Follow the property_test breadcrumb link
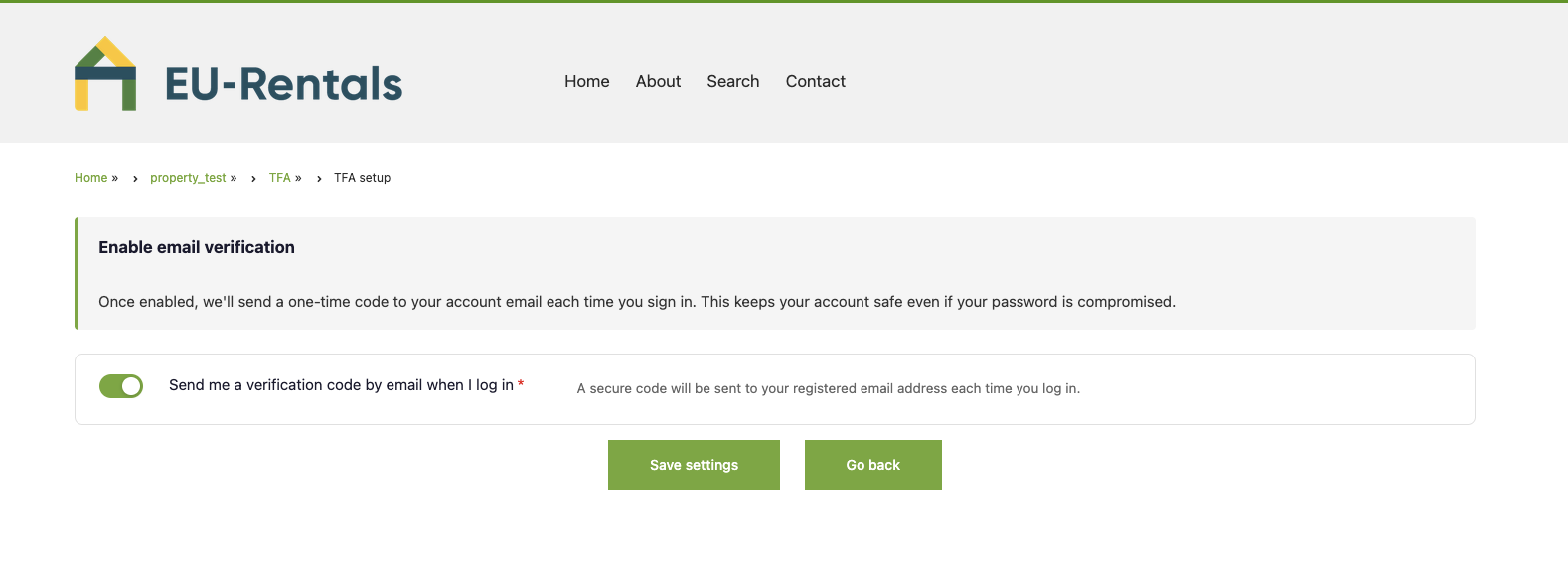 (x=189, y=178)
